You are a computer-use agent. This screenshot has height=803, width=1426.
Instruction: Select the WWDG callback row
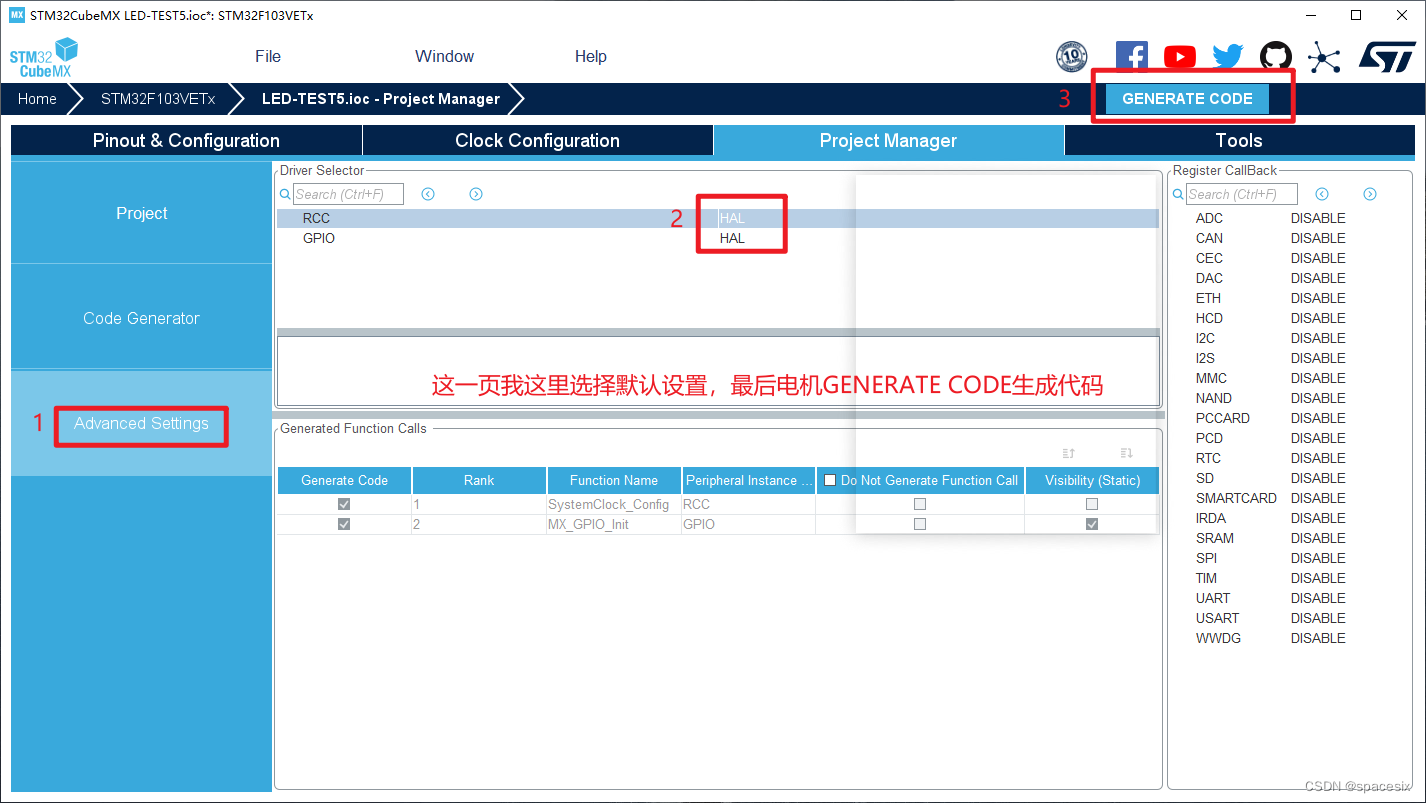[1291, 638]
